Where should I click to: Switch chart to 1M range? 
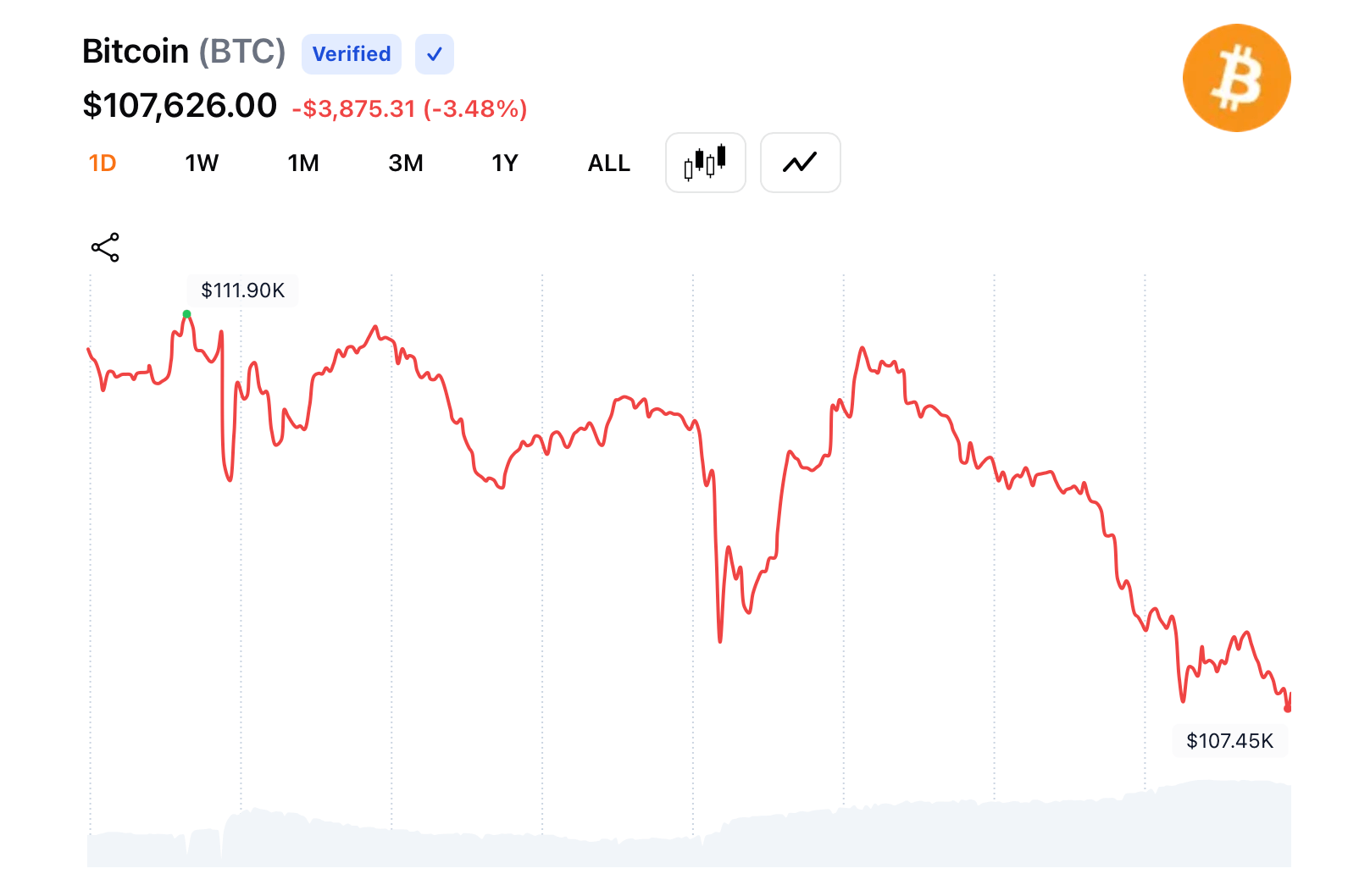(x=303, y=163)
